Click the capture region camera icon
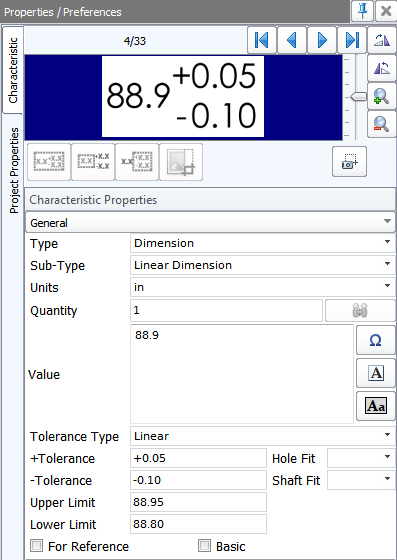This screenshot has width=397, height=560. pyautogui.click(x=349, y=161)
